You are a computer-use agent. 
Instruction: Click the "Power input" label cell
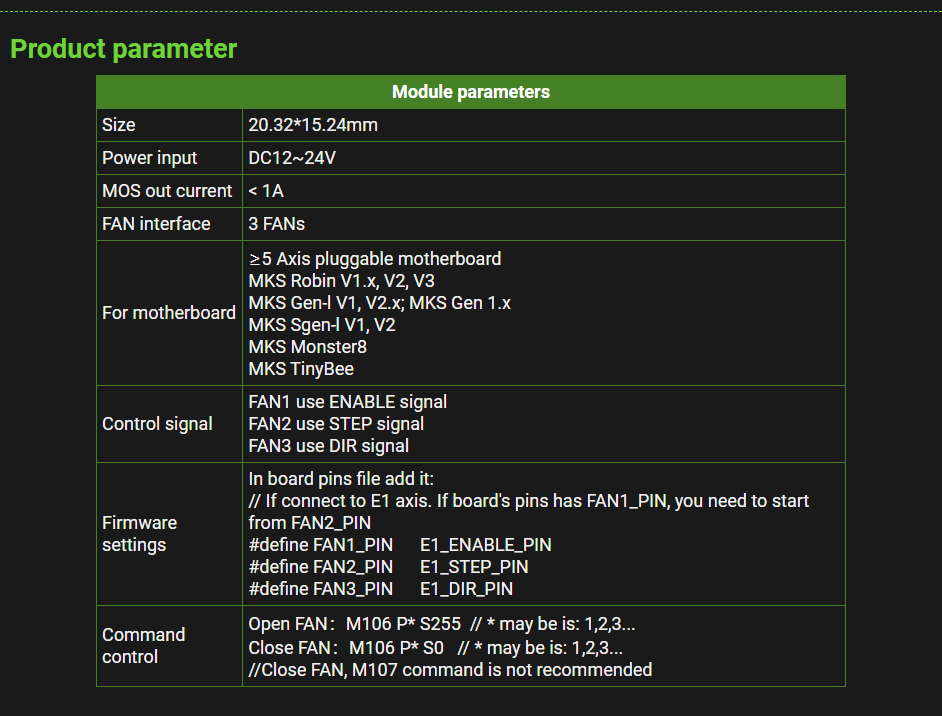click(x=150, y=158)
